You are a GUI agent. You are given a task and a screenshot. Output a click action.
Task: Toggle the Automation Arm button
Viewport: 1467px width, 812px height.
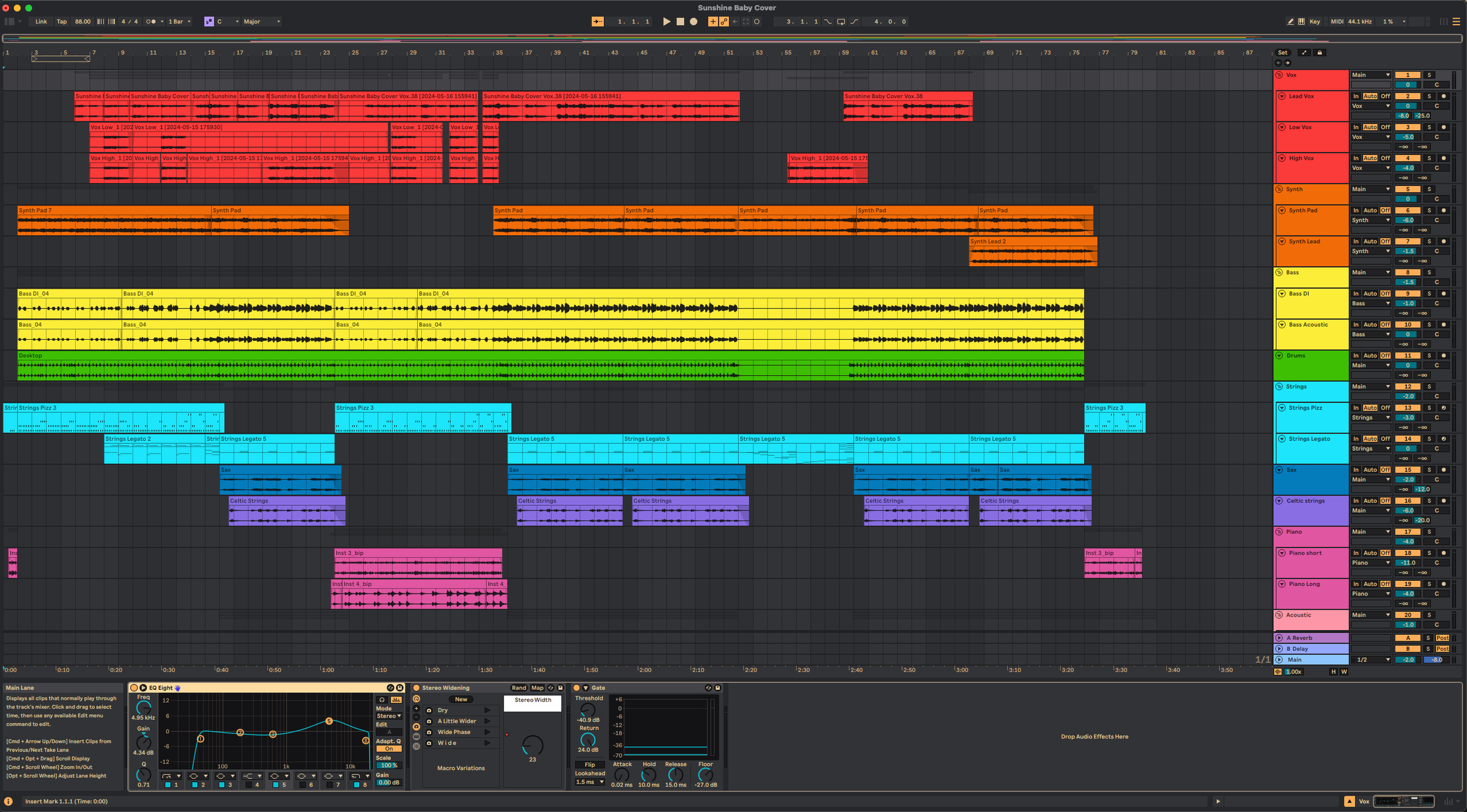pos(724,22)
